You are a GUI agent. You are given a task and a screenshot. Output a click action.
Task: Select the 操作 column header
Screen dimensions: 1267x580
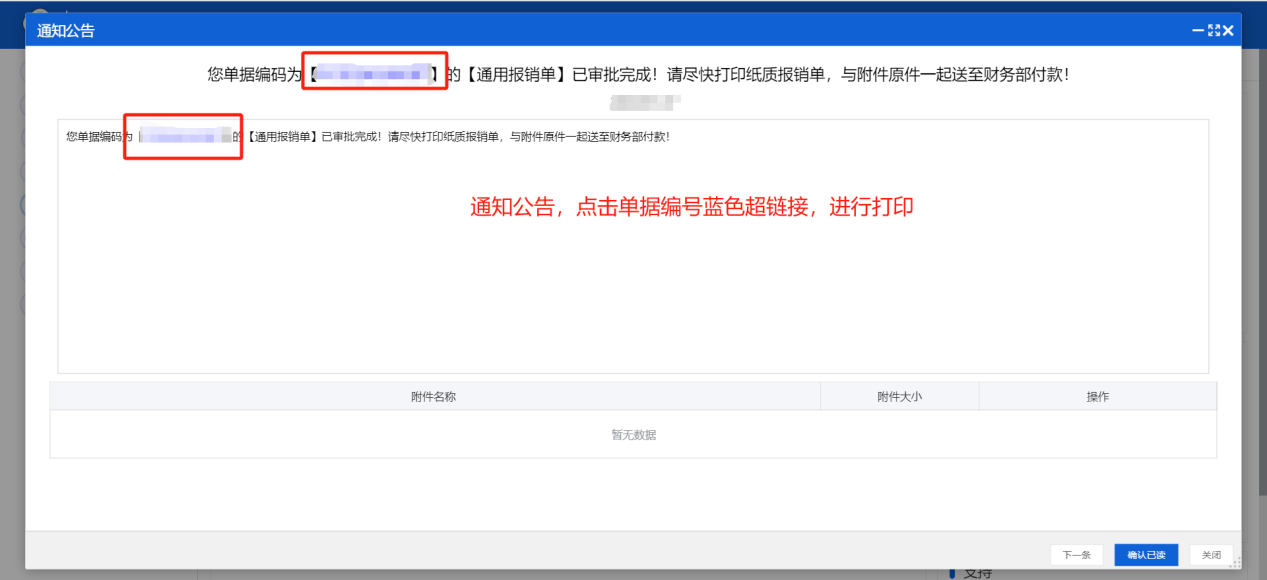point(1097,396)
